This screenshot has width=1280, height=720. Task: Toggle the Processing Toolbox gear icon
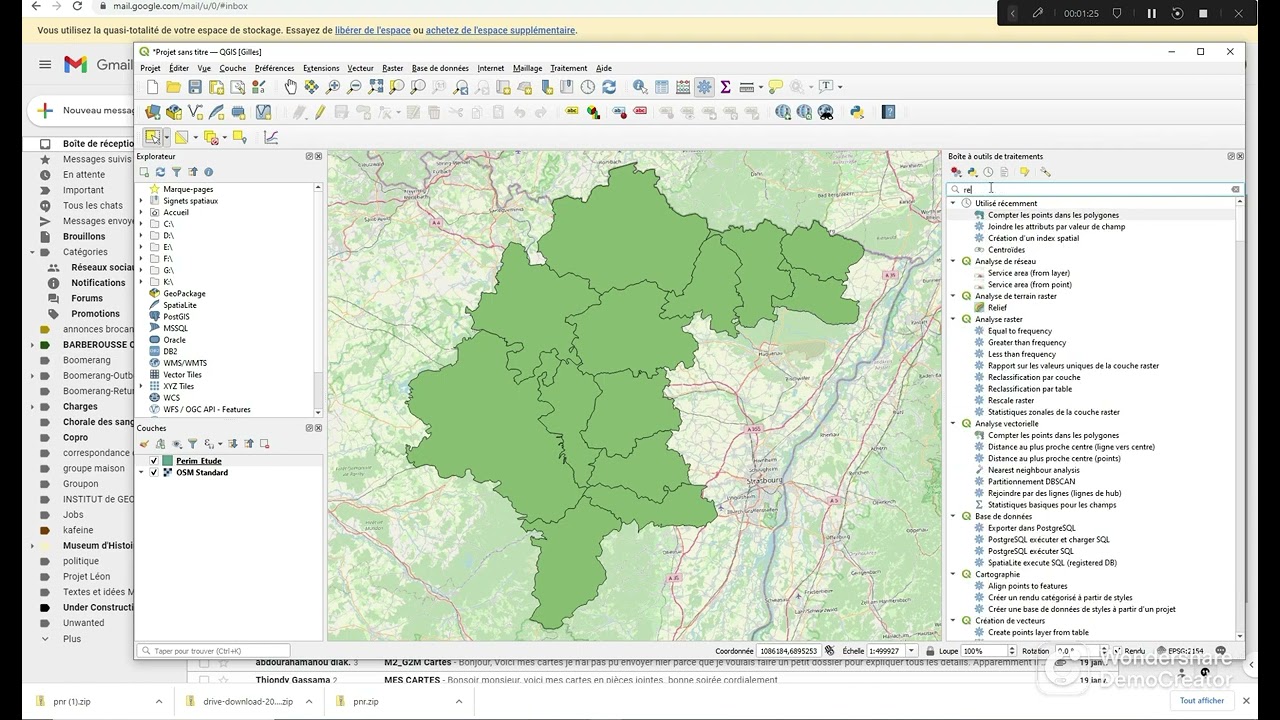click(x=704, y=87)
